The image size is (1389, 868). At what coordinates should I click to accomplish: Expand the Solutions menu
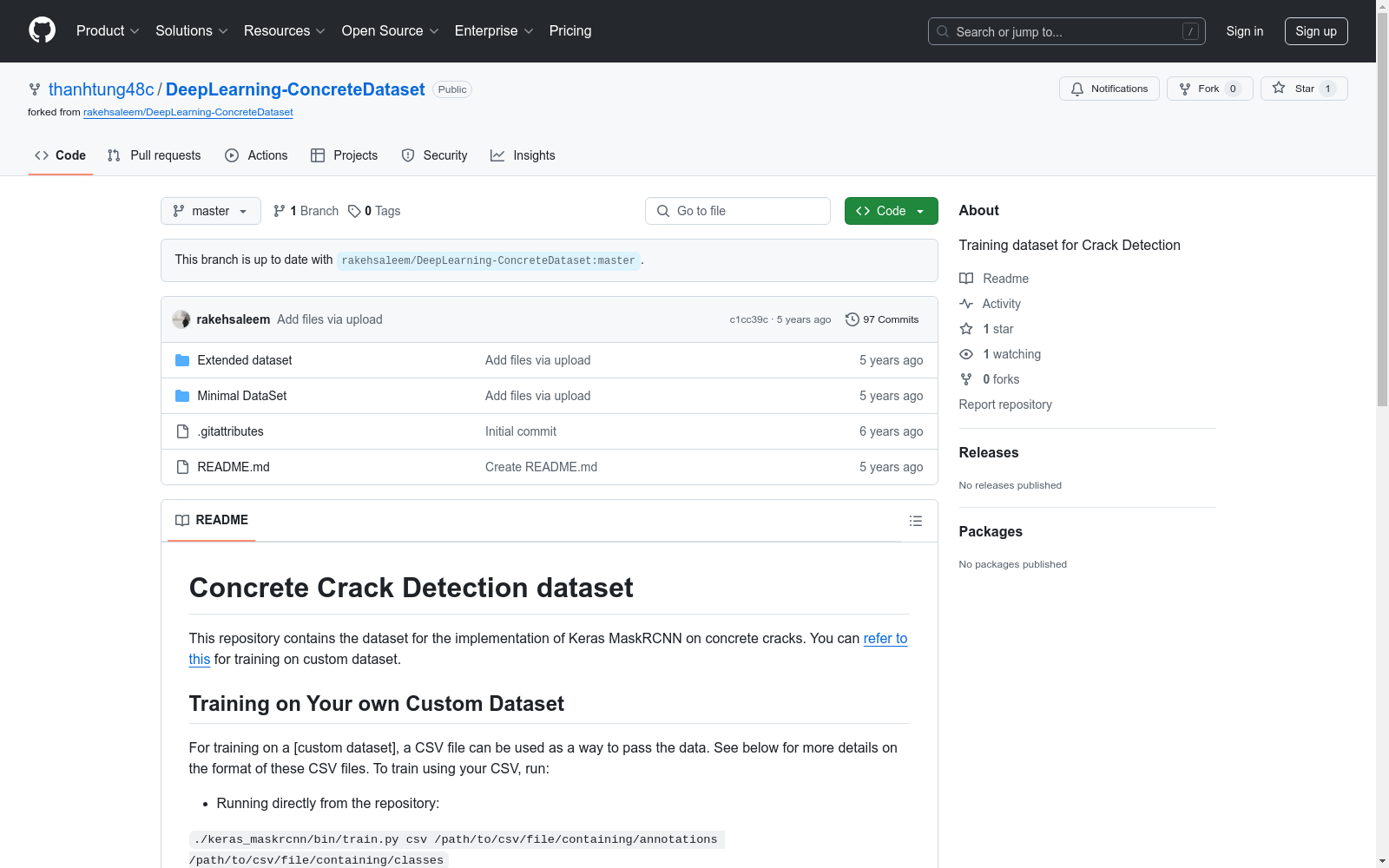point(192,30)
